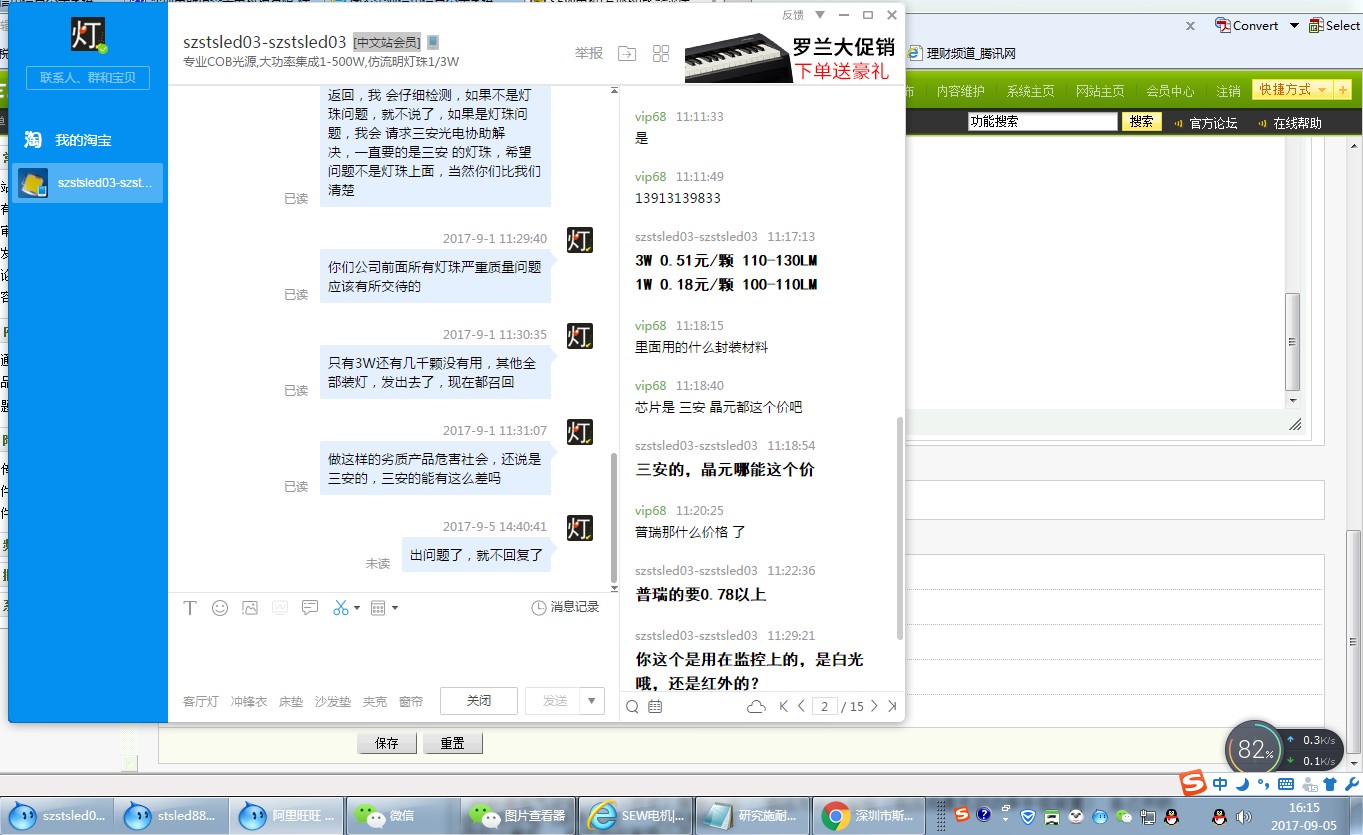Switch to Chrome 深圳市斯 taskbar item

click(x=867, y=816)
